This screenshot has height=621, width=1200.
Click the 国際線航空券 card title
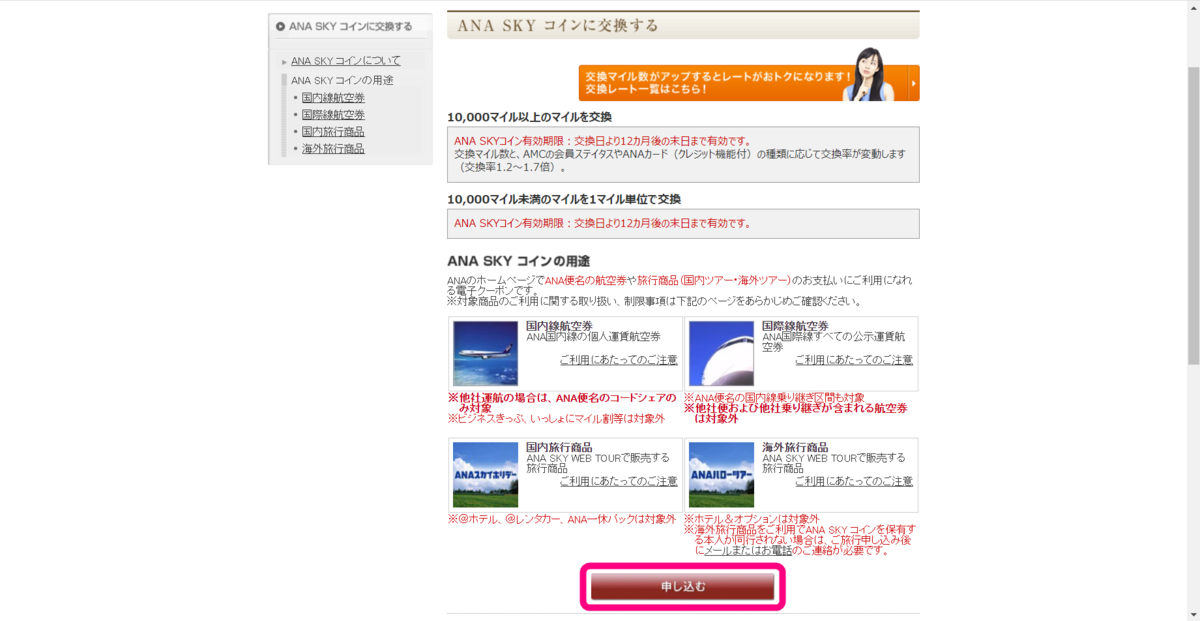tap(795, 326)
